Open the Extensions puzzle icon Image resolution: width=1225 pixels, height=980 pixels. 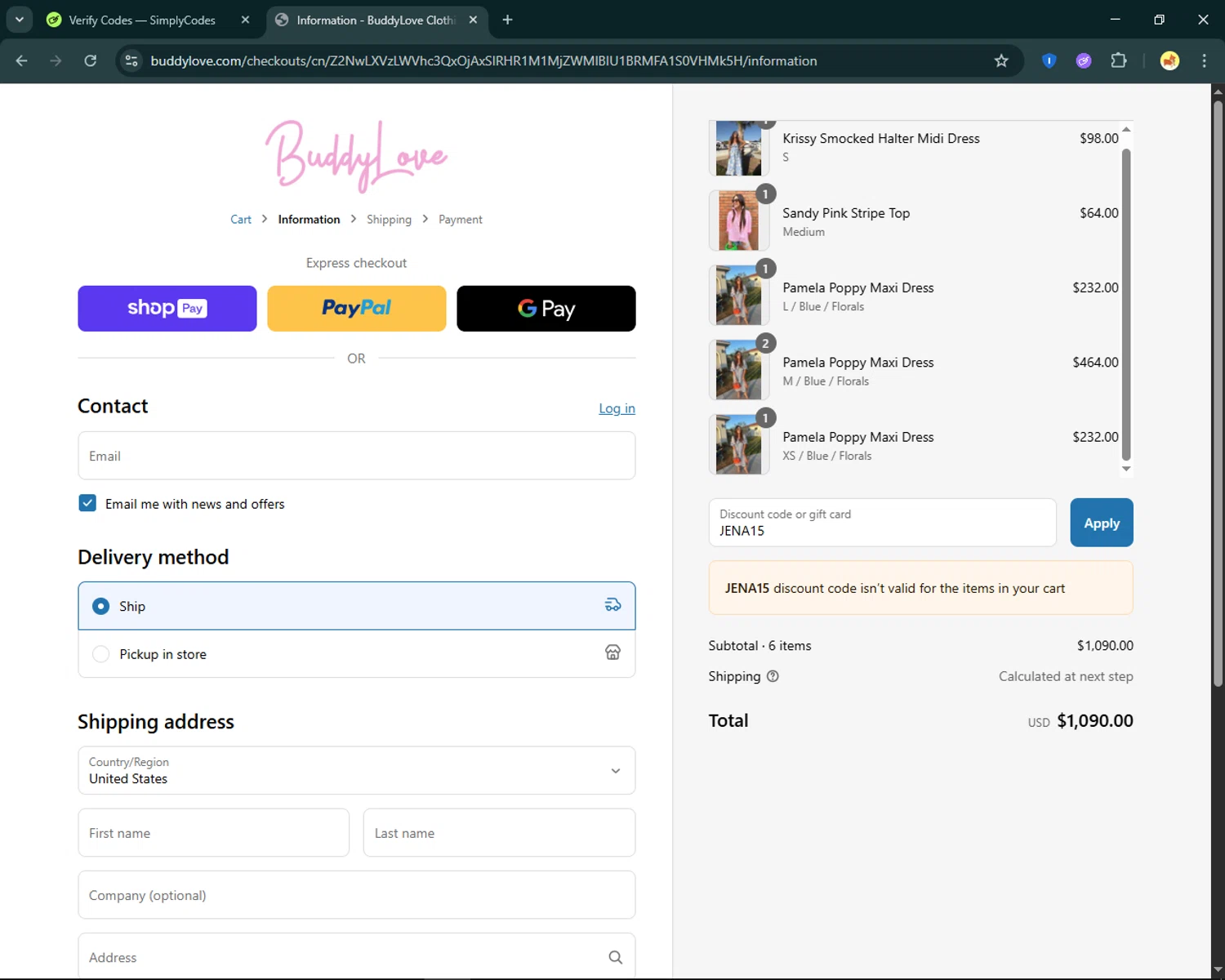[x=1119, y=60]
